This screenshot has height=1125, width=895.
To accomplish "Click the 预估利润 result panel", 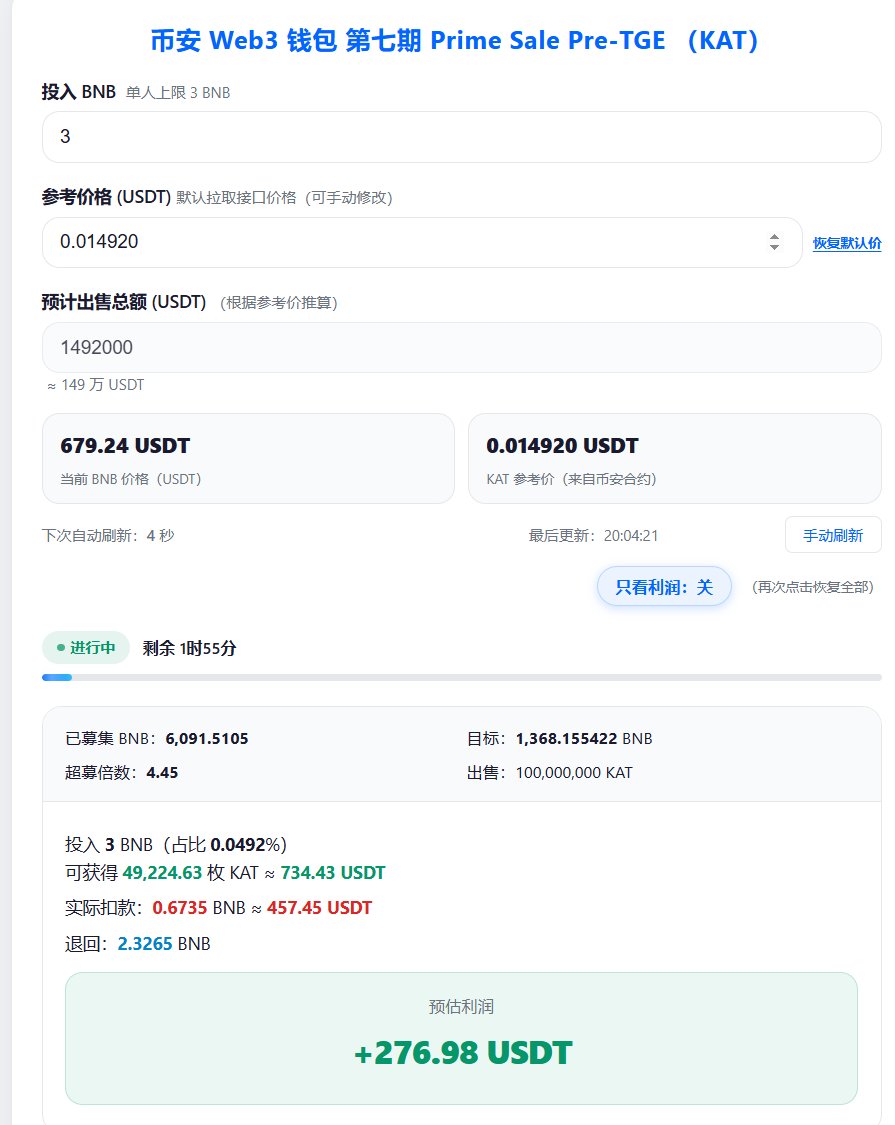I will pyautogui.click(x=461, y=1038).
